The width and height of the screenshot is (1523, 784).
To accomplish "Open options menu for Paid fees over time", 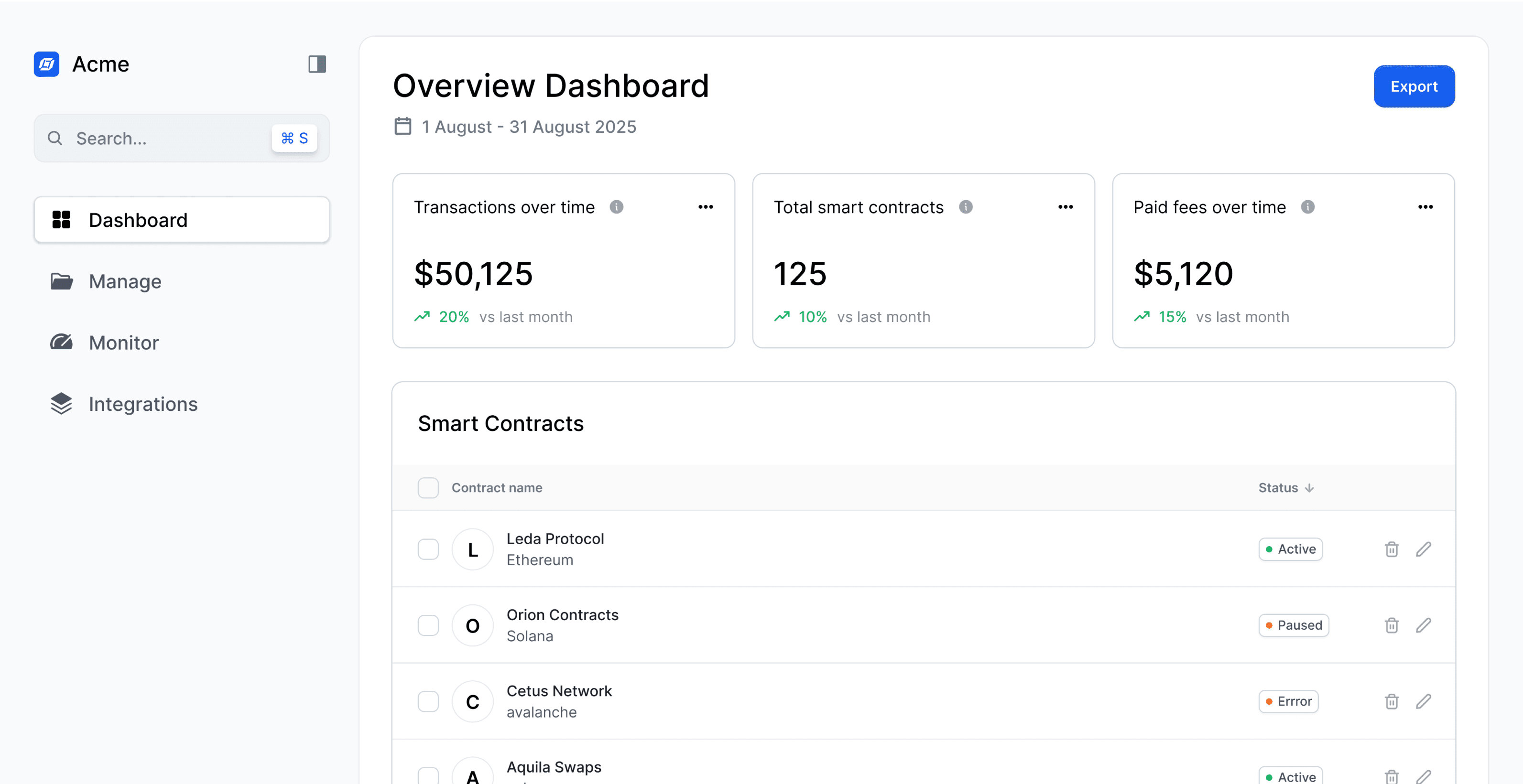I will (1425, 207).
